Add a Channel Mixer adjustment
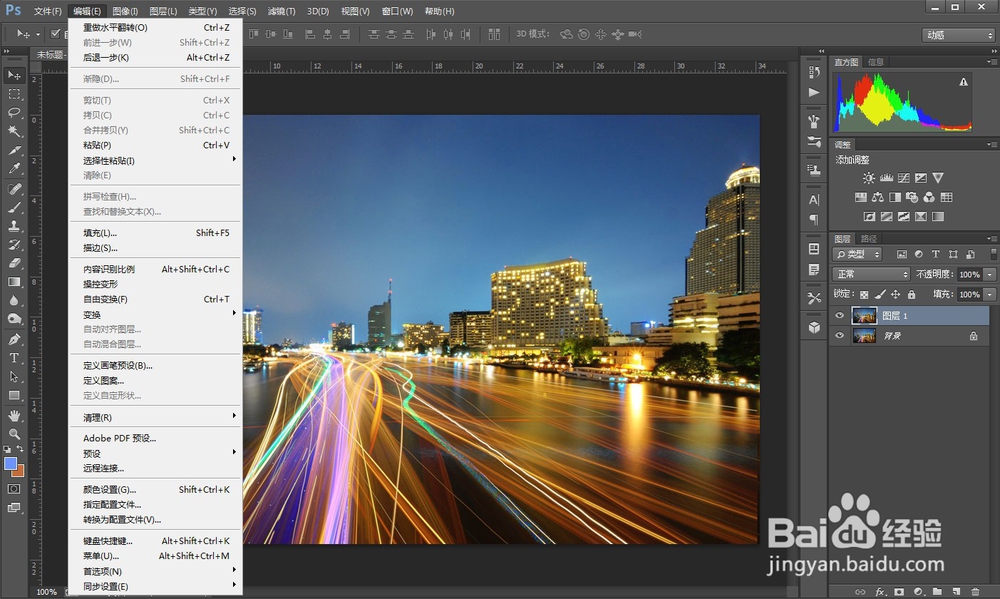 pos(929,197)
